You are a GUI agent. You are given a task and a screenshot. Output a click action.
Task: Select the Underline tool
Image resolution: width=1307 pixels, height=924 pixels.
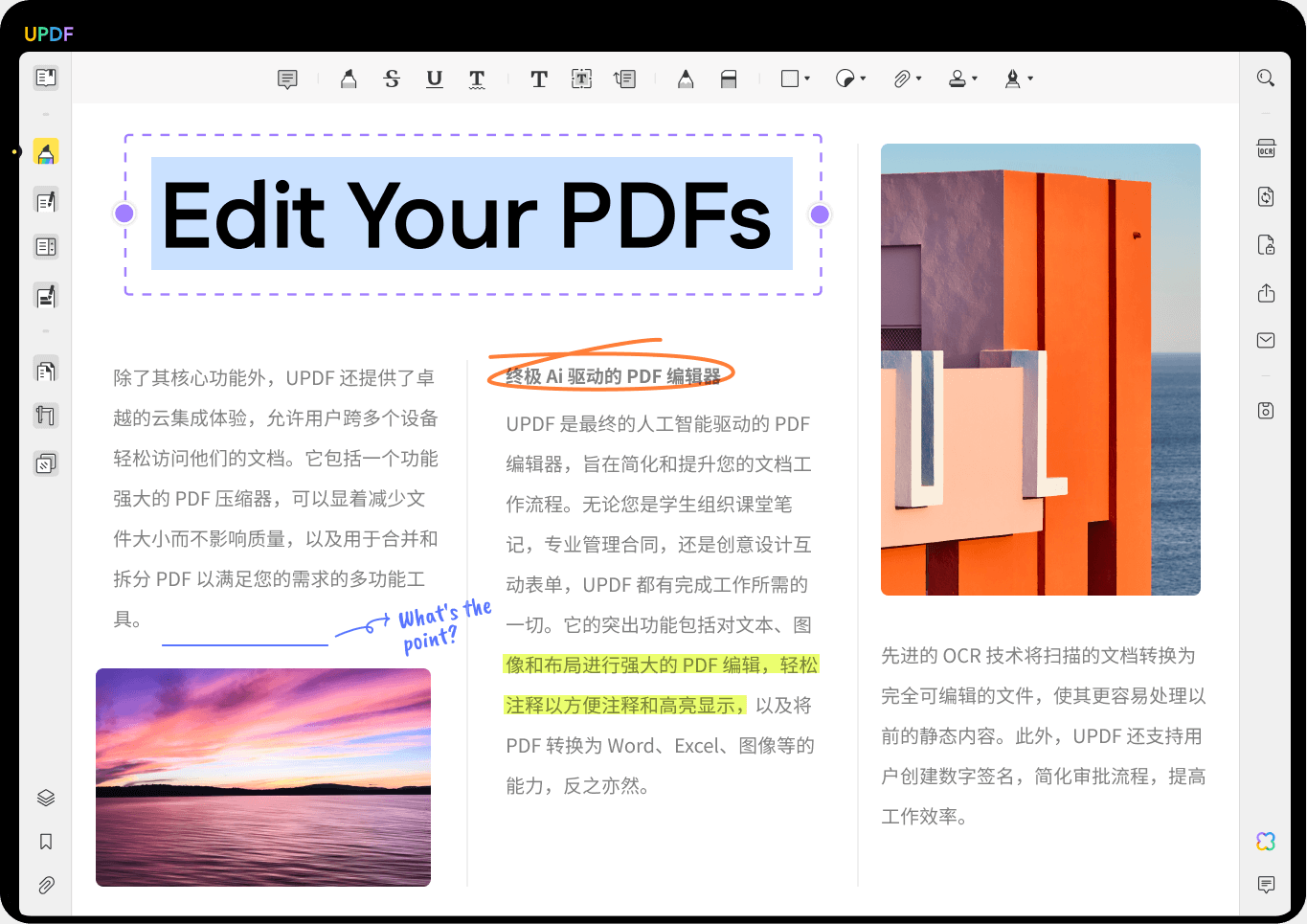click(x=435, y=79)
